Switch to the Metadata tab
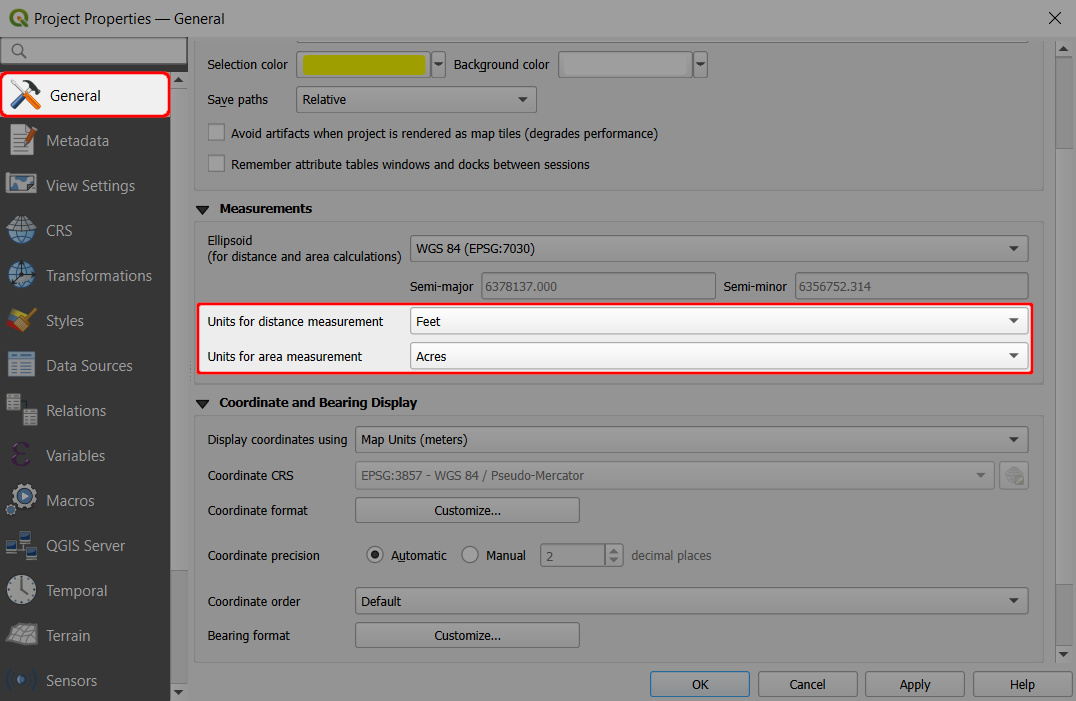The height and width of the screenshot is (701, 1076). click(x=85, y=140)
